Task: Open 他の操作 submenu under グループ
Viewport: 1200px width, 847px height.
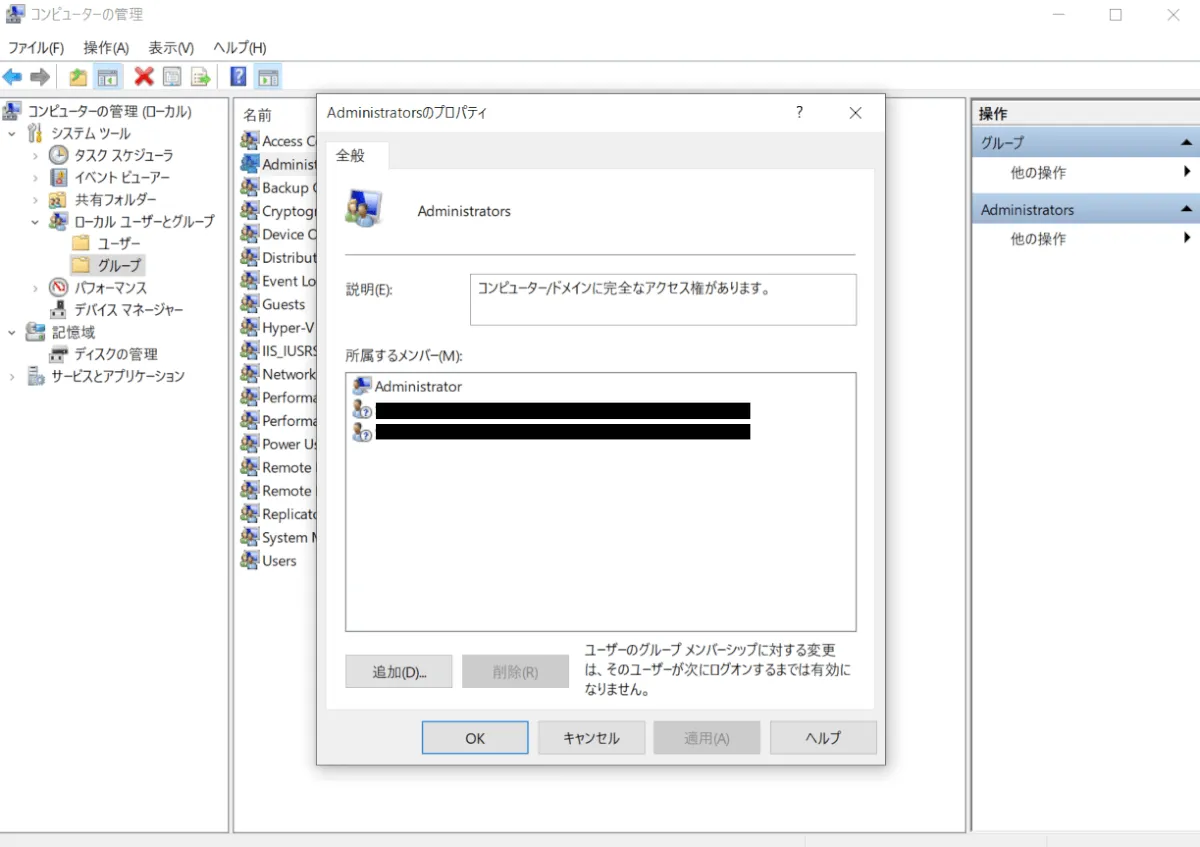Action: coord(1085,172)
